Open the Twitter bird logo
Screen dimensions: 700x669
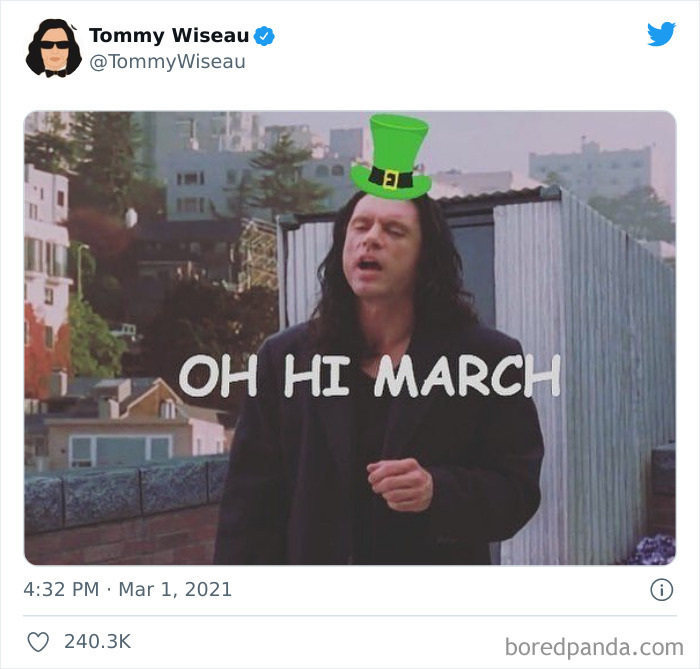point(661,33)
